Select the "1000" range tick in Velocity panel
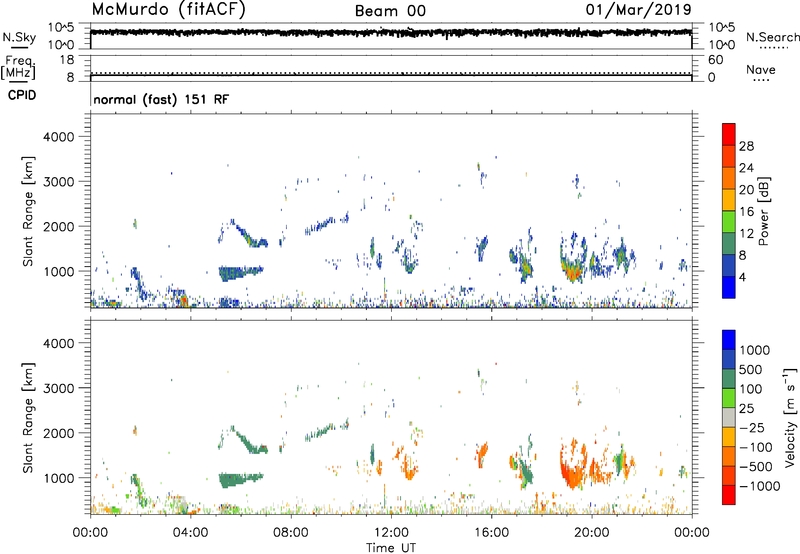The height and width of the screenshot is (554, 800). 59,478
